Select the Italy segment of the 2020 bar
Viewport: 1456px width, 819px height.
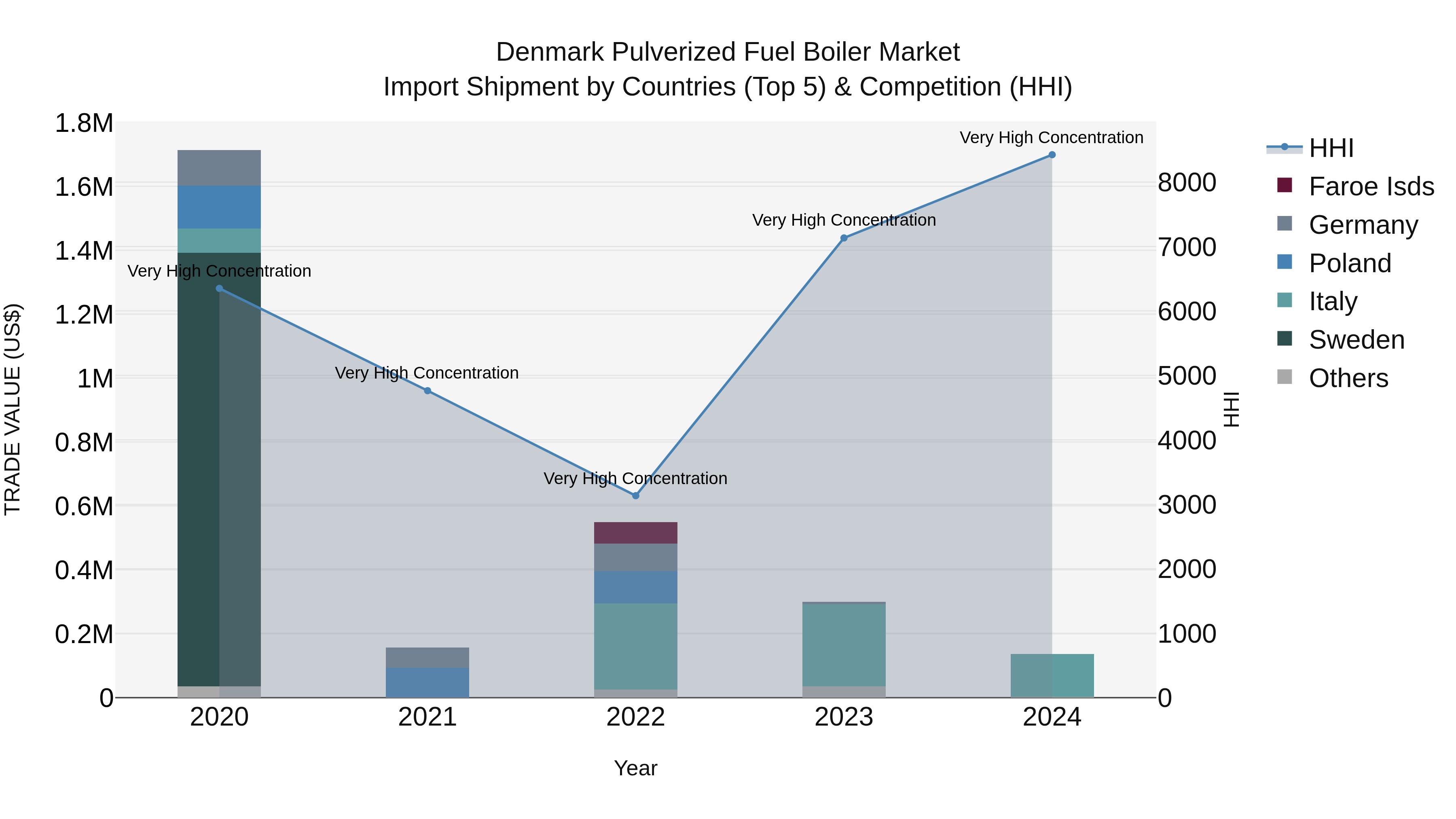pyautogui.click(x=219, y=241)
